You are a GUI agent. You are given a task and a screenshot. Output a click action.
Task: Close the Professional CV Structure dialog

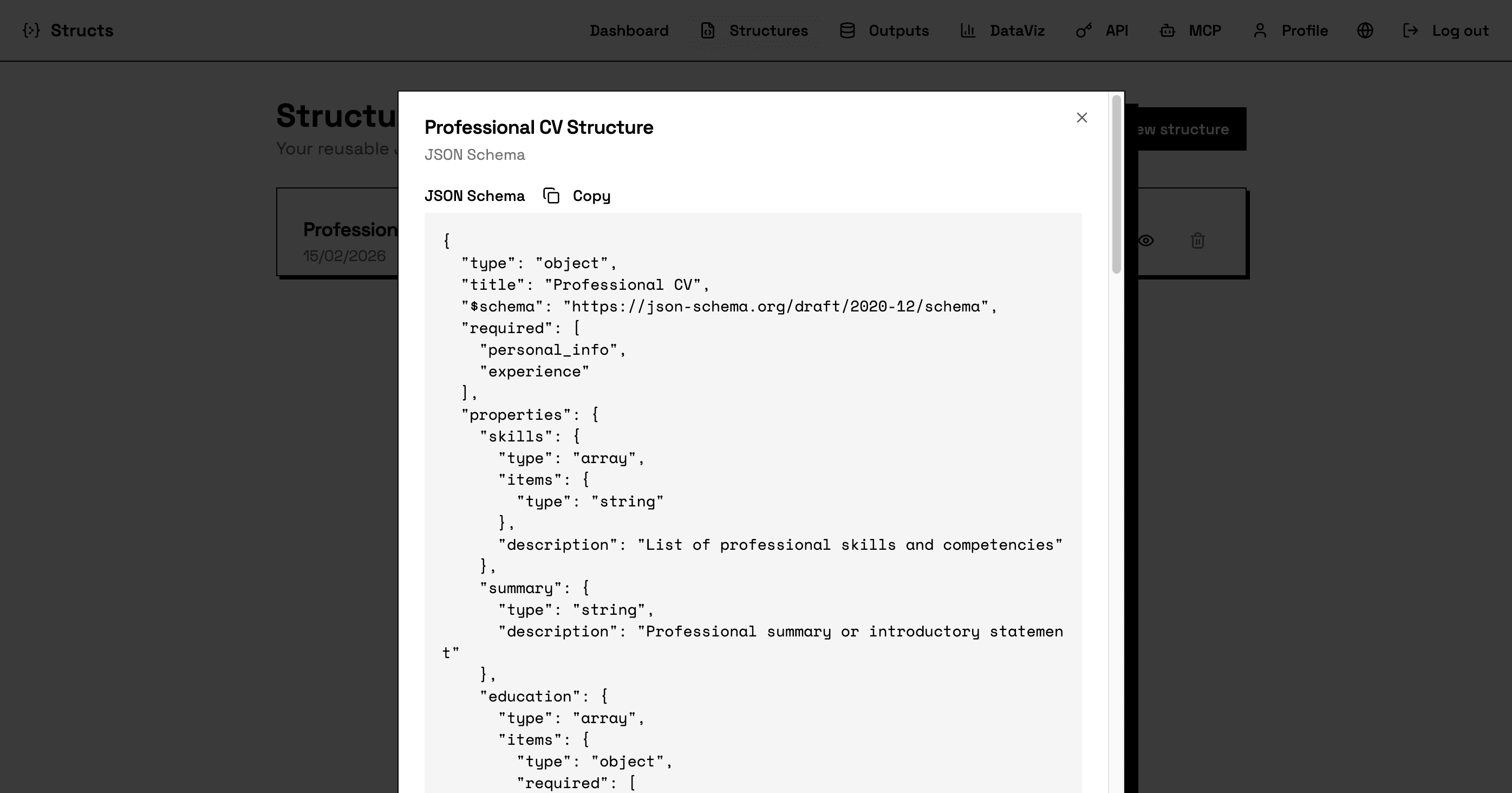1082,118
